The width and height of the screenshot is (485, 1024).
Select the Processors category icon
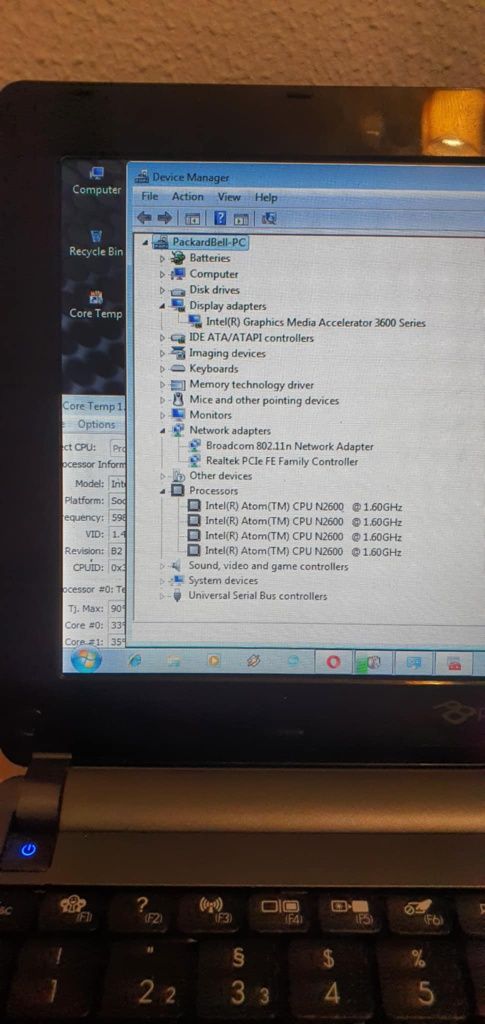(178, 490)
